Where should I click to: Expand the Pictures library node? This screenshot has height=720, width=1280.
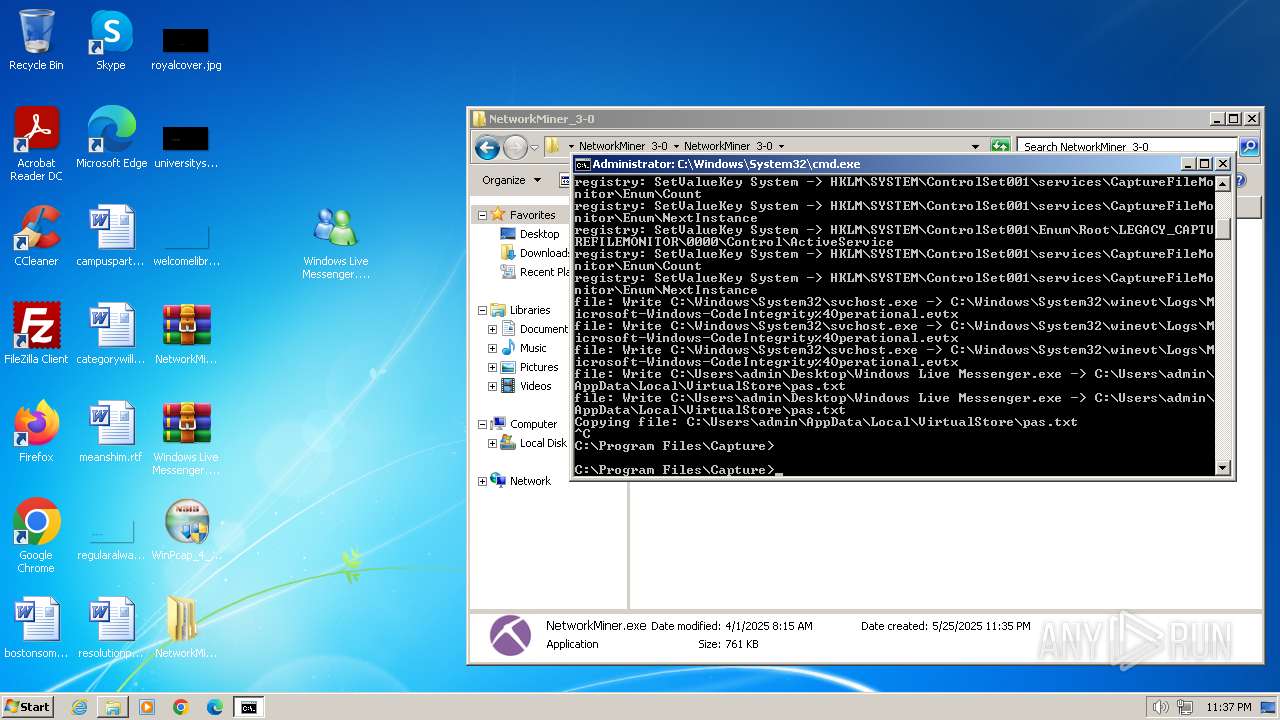pyautogui.click(x=492, y=367)
